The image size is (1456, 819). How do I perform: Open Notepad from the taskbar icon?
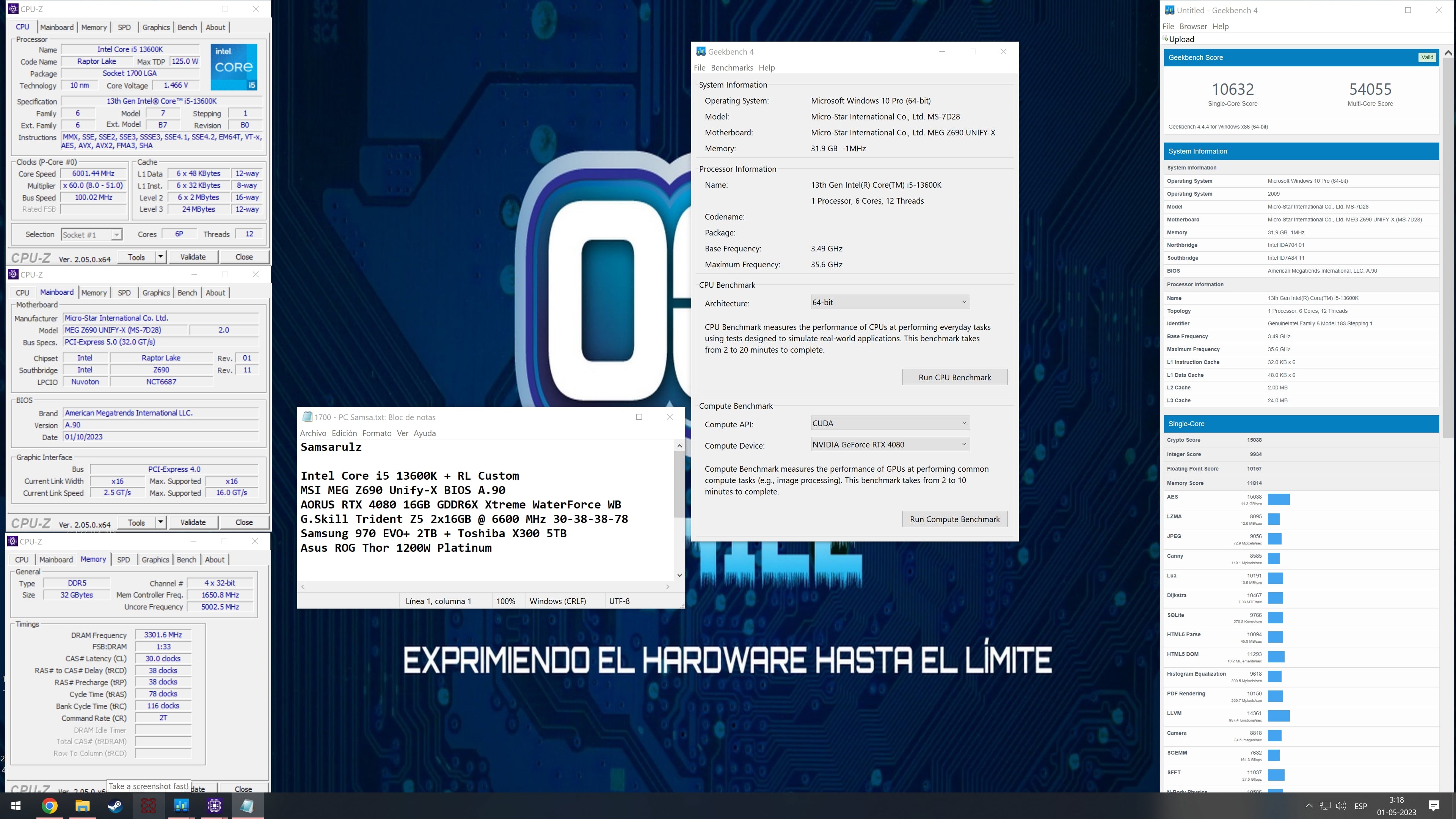247,805
